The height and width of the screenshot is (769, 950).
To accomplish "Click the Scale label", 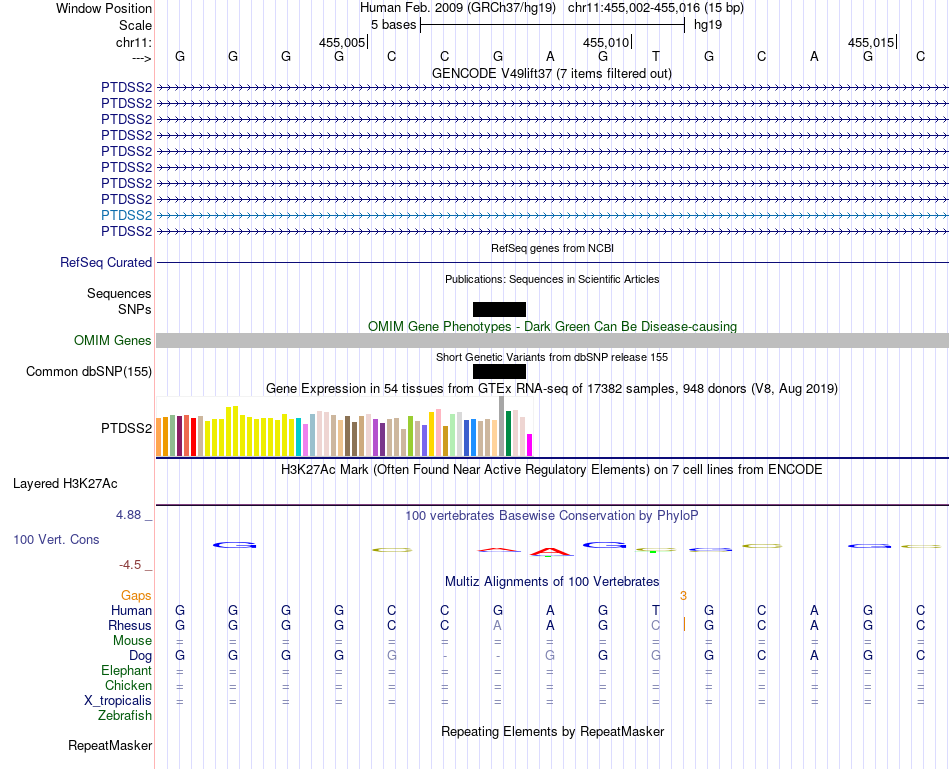I will pos(135,25).
